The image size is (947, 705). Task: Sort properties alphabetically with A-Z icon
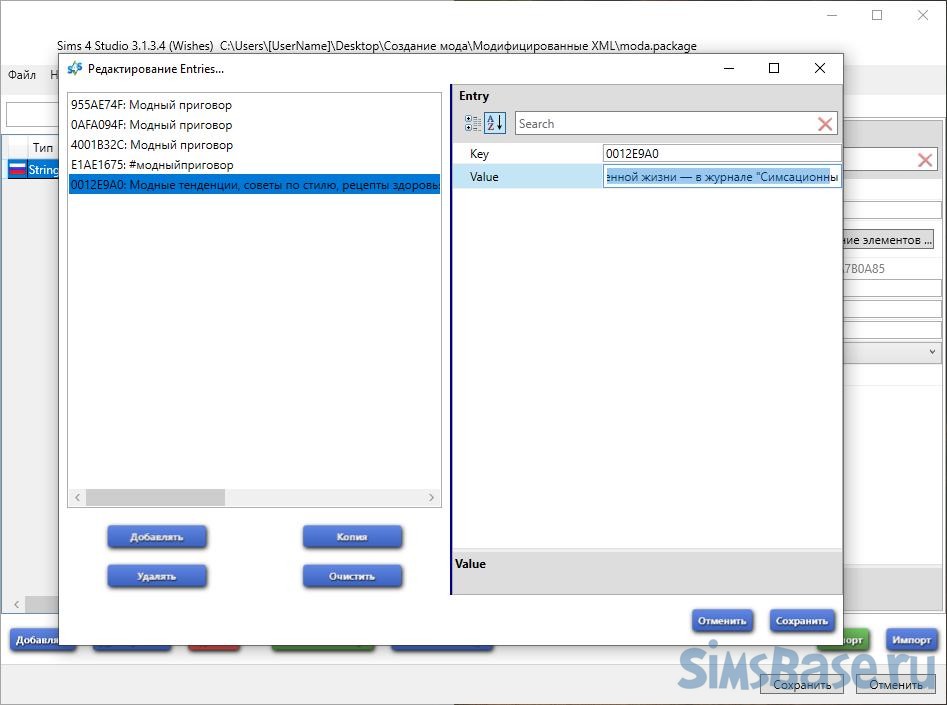[494, 123]
